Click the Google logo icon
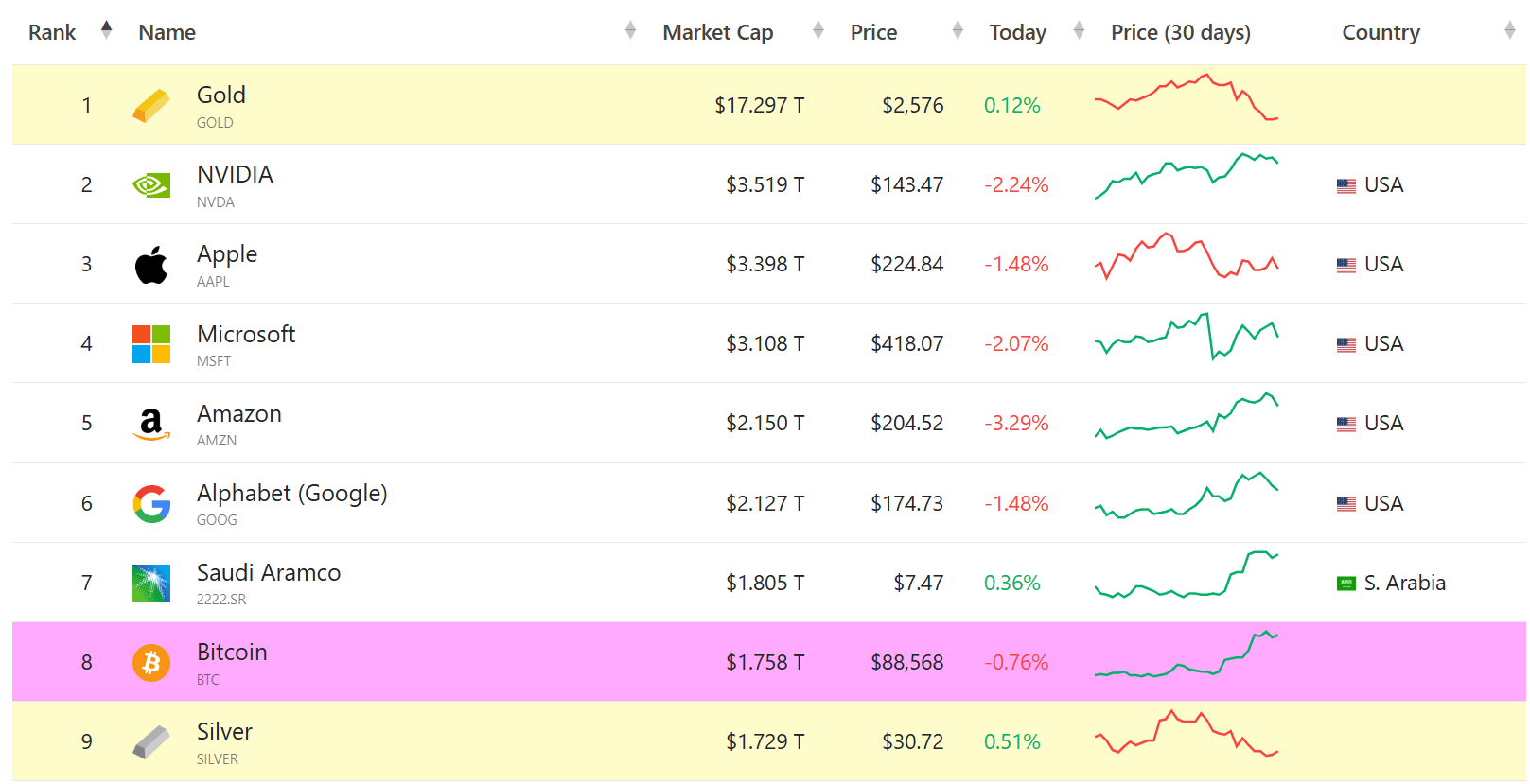 [150, 503]
